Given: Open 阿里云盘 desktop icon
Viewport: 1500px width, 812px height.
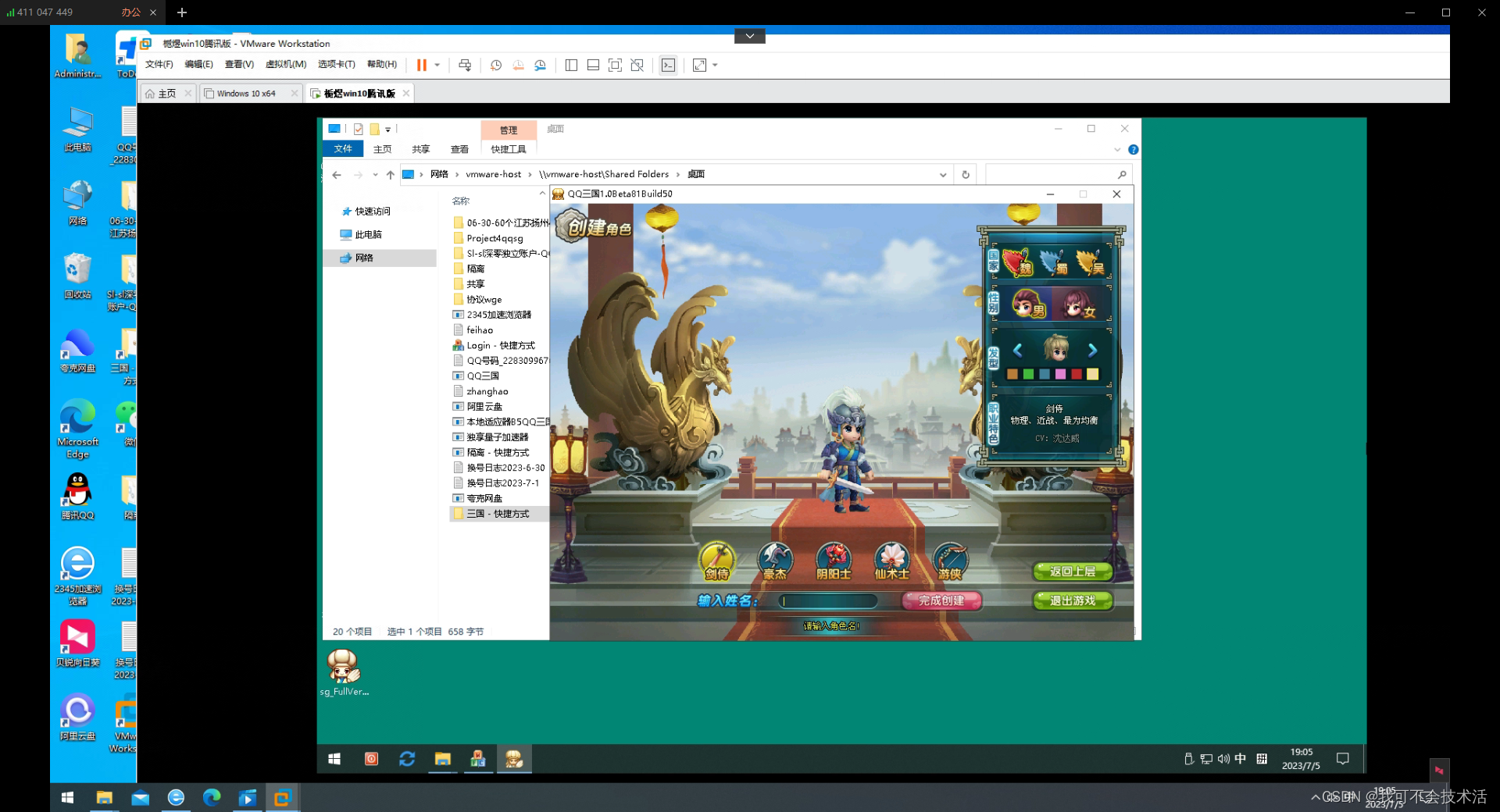Looking at the screenshot, I should tap(77, 717).
